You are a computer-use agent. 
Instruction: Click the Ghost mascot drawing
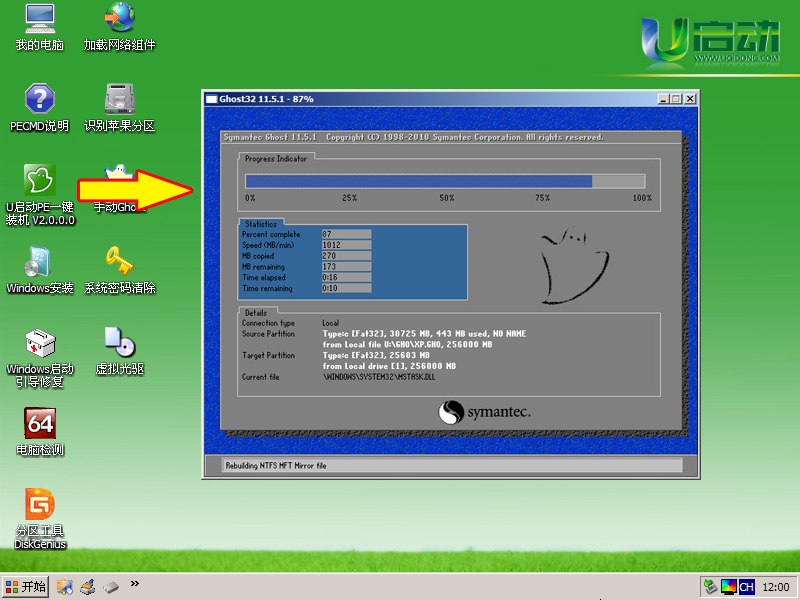pyautogui.click(x=575, y=266)
